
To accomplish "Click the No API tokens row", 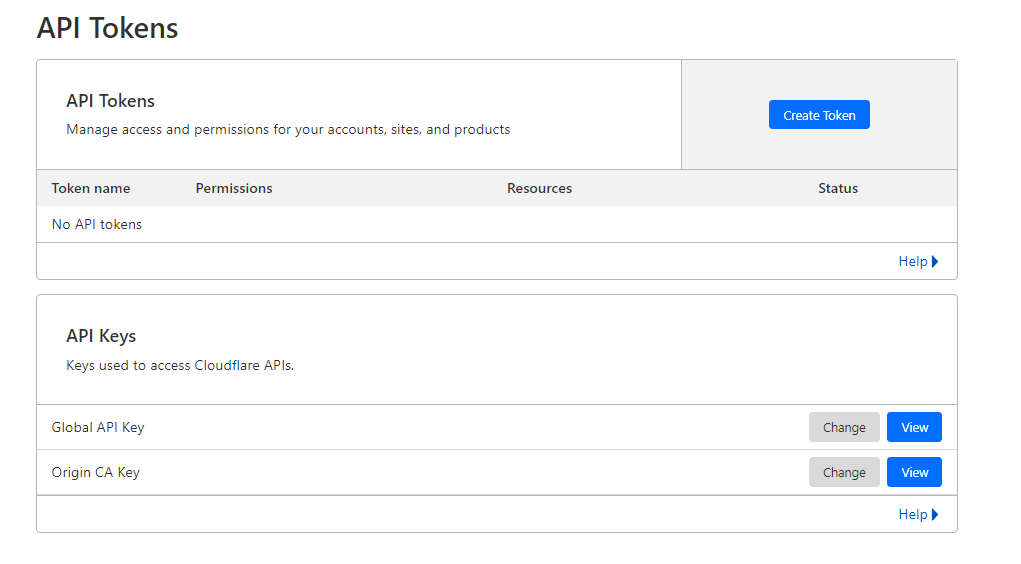I will click(497, 224).
